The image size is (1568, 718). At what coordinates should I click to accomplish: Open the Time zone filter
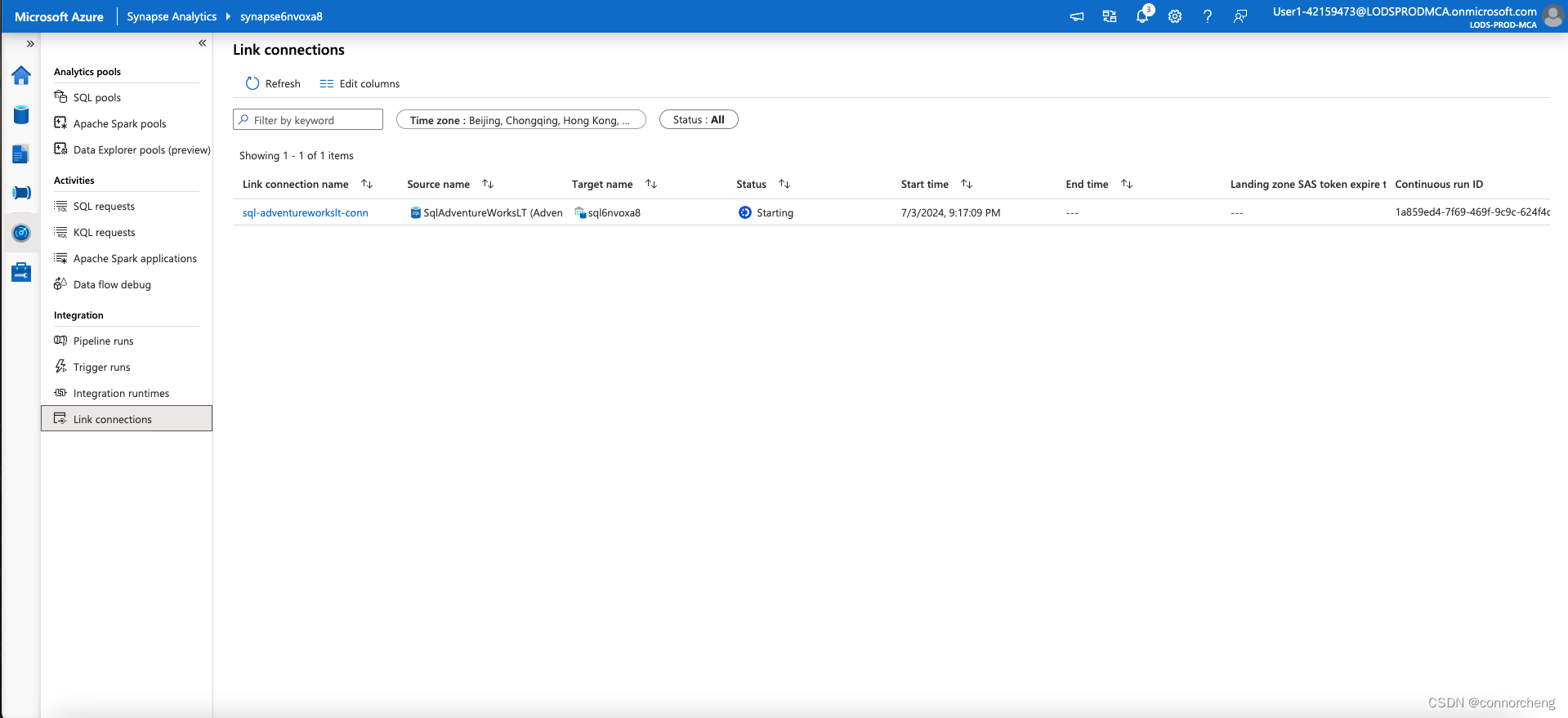coord(520,119)
